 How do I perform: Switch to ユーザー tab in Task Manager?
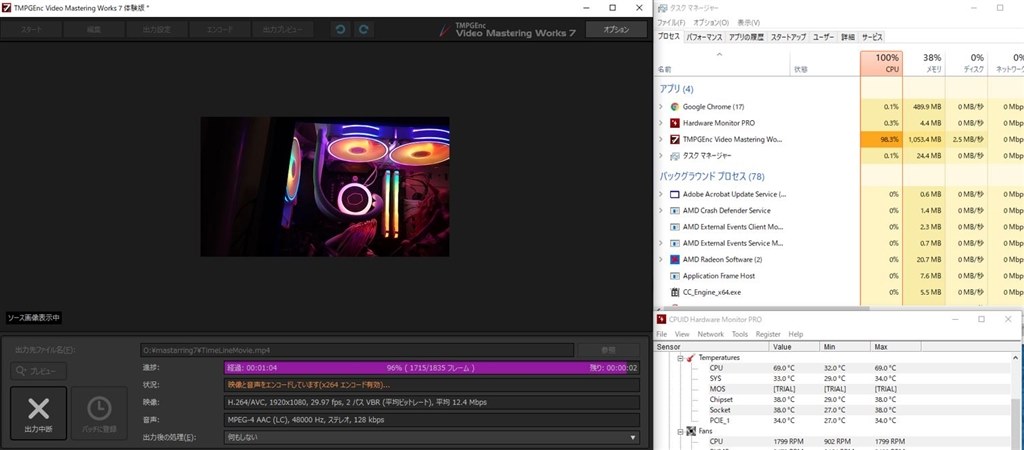point(823,37)
